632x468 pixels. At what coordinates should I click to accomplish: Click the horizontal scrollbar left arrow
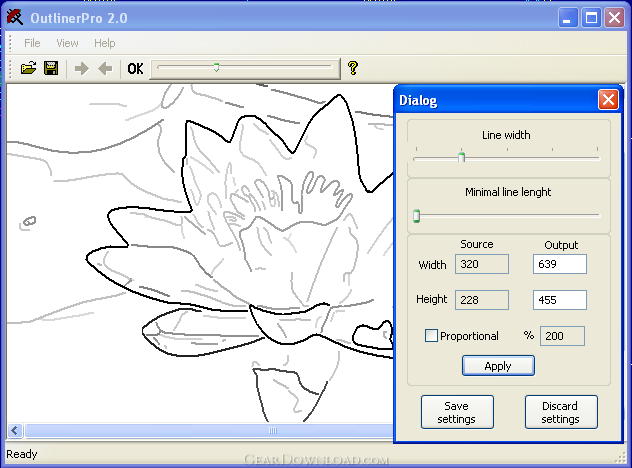(x=15, y=431)
